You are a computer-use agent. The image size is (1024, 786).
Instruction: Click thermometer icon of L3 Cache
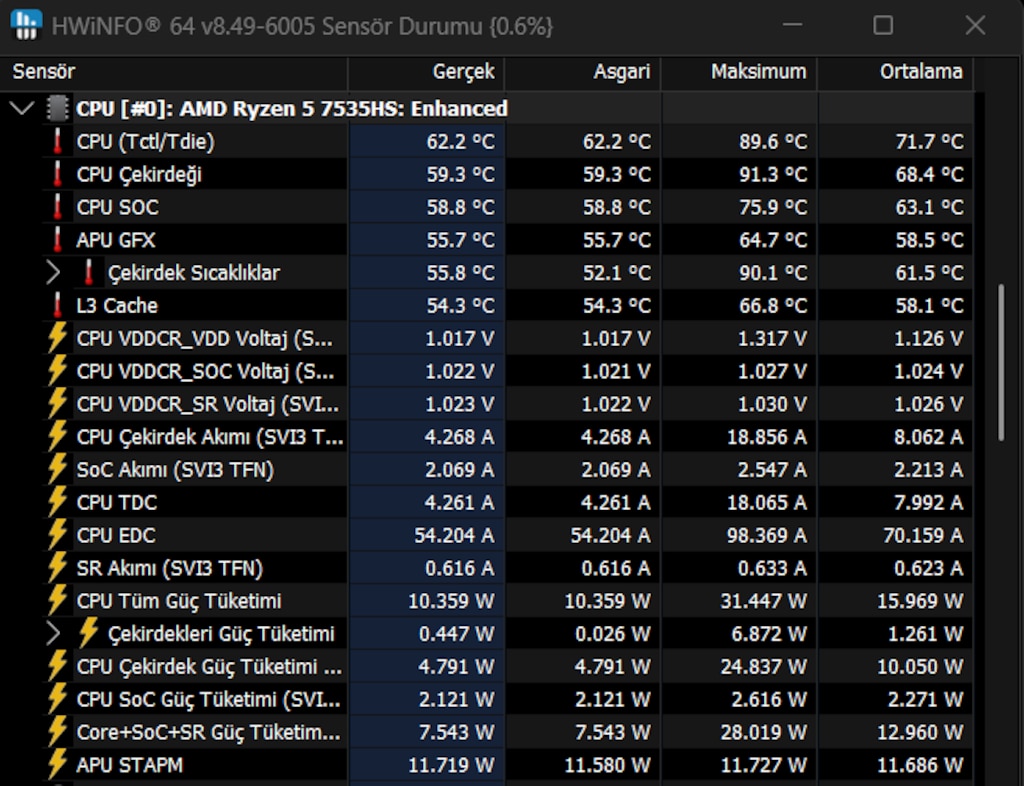click(x=57, y=306)
